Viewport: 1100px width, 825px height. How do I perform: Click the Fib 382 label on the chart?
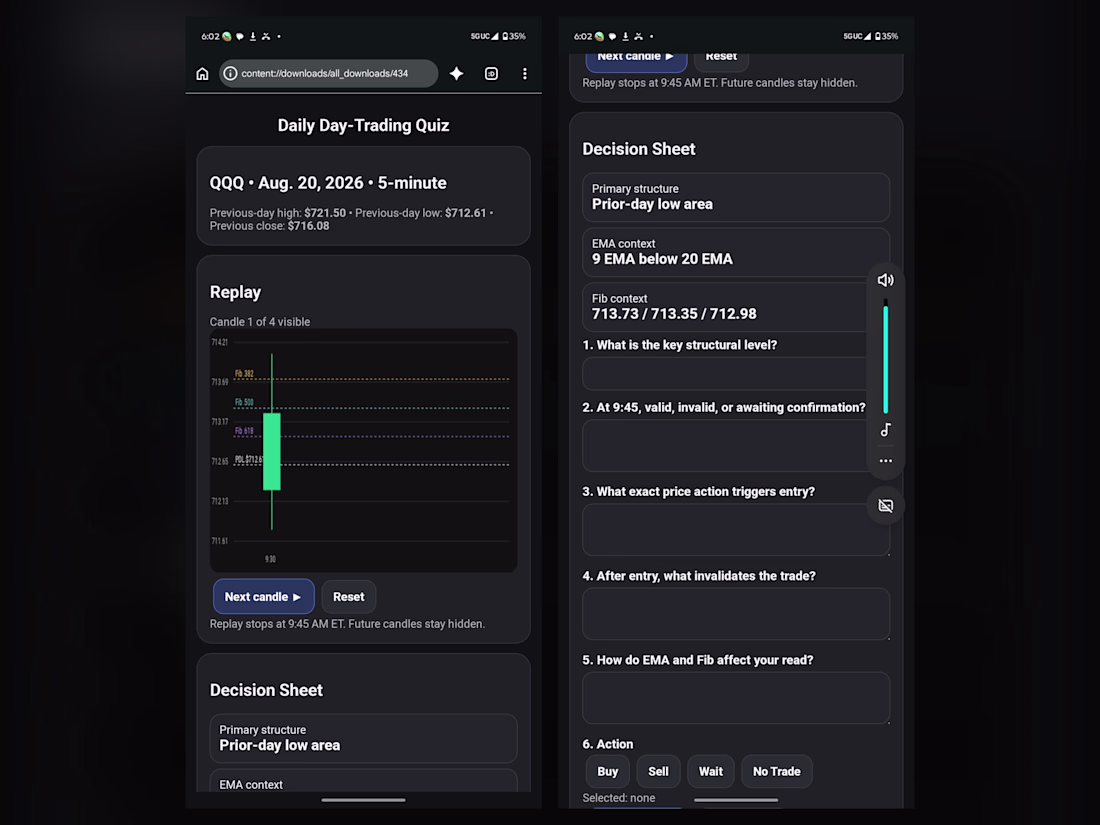(244, 374)
